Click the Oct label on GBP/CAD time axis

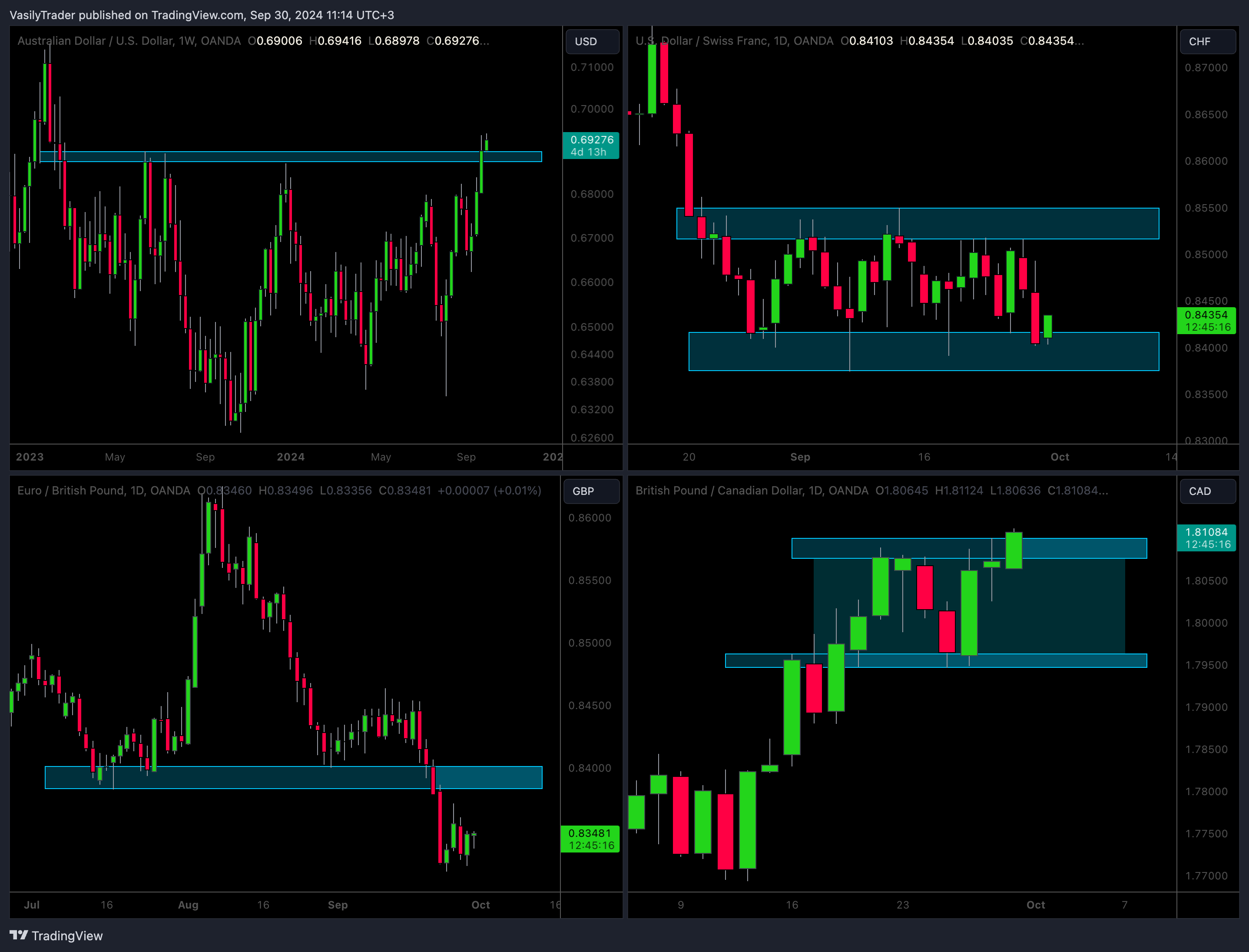[1036, 905]
